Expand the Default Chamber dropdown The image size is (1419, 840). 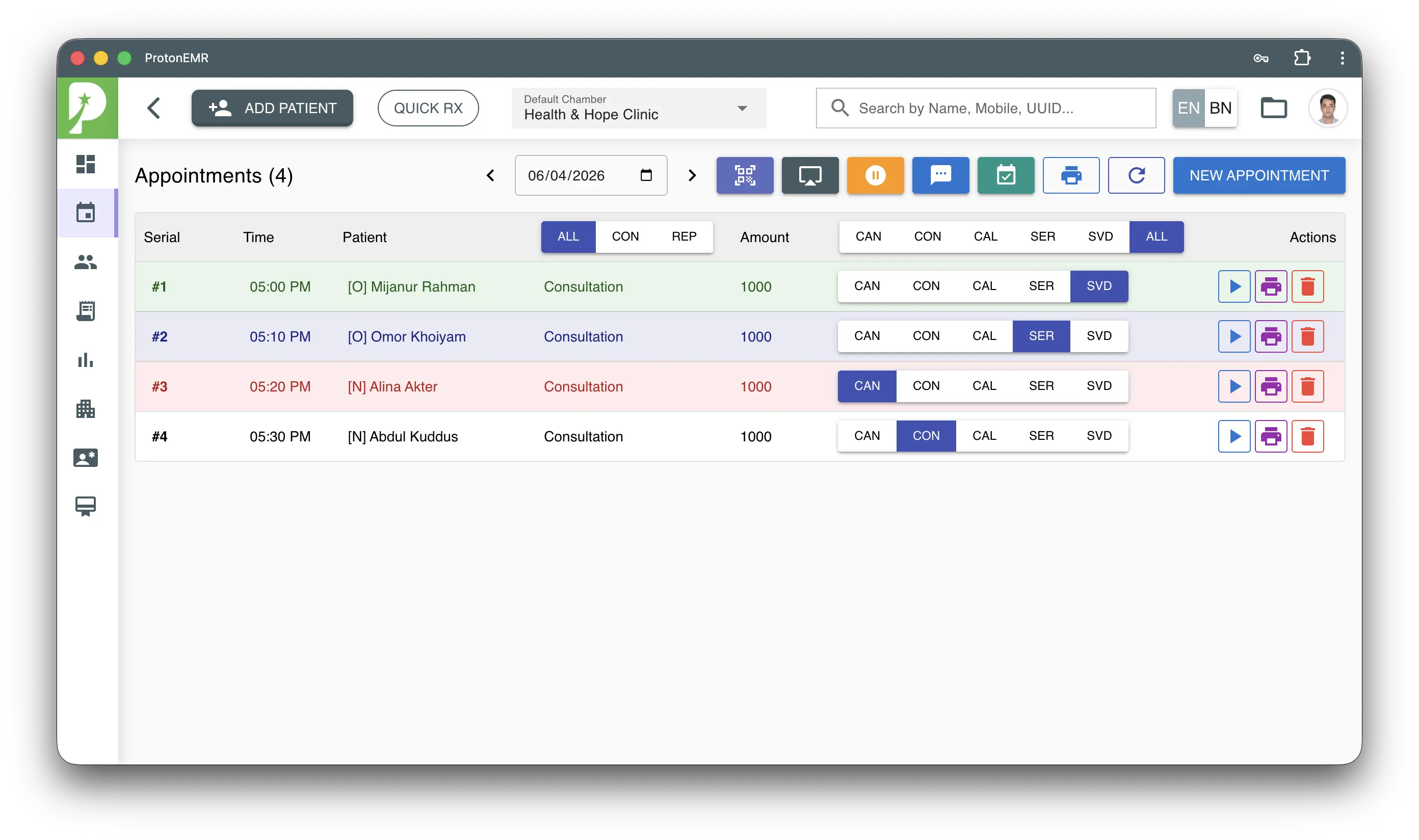(x=639, y=108)
